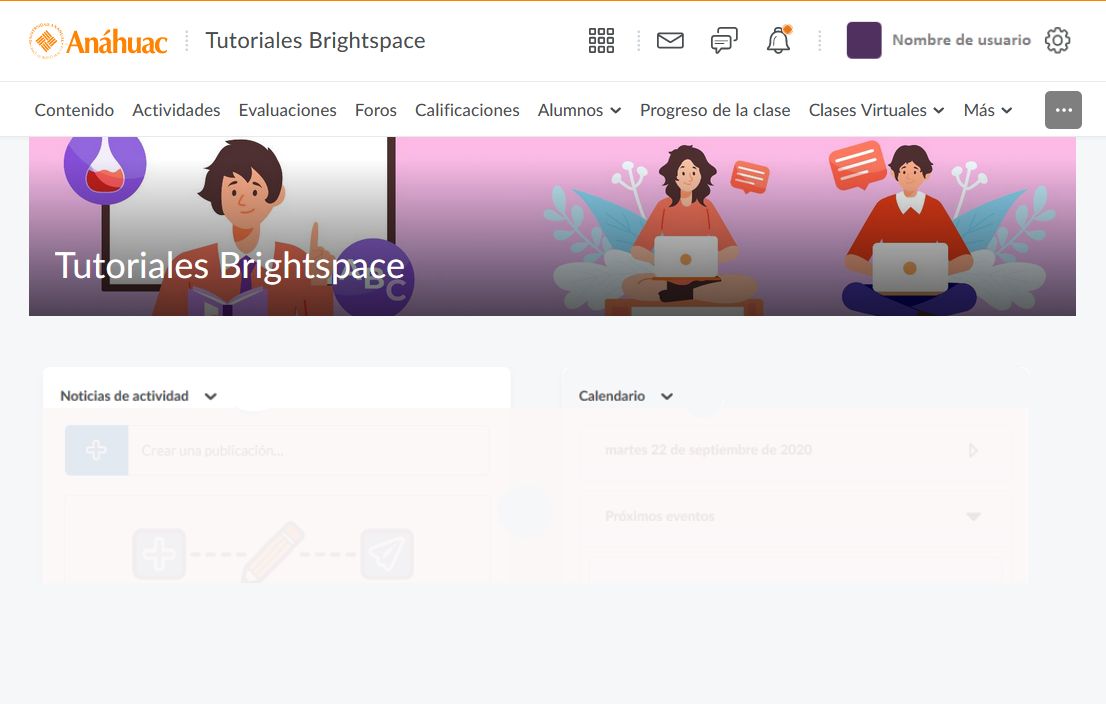This screenshot has width=1106, height=704.
Task: Advance the calendar date with the arrow
Action: [972, 450]
